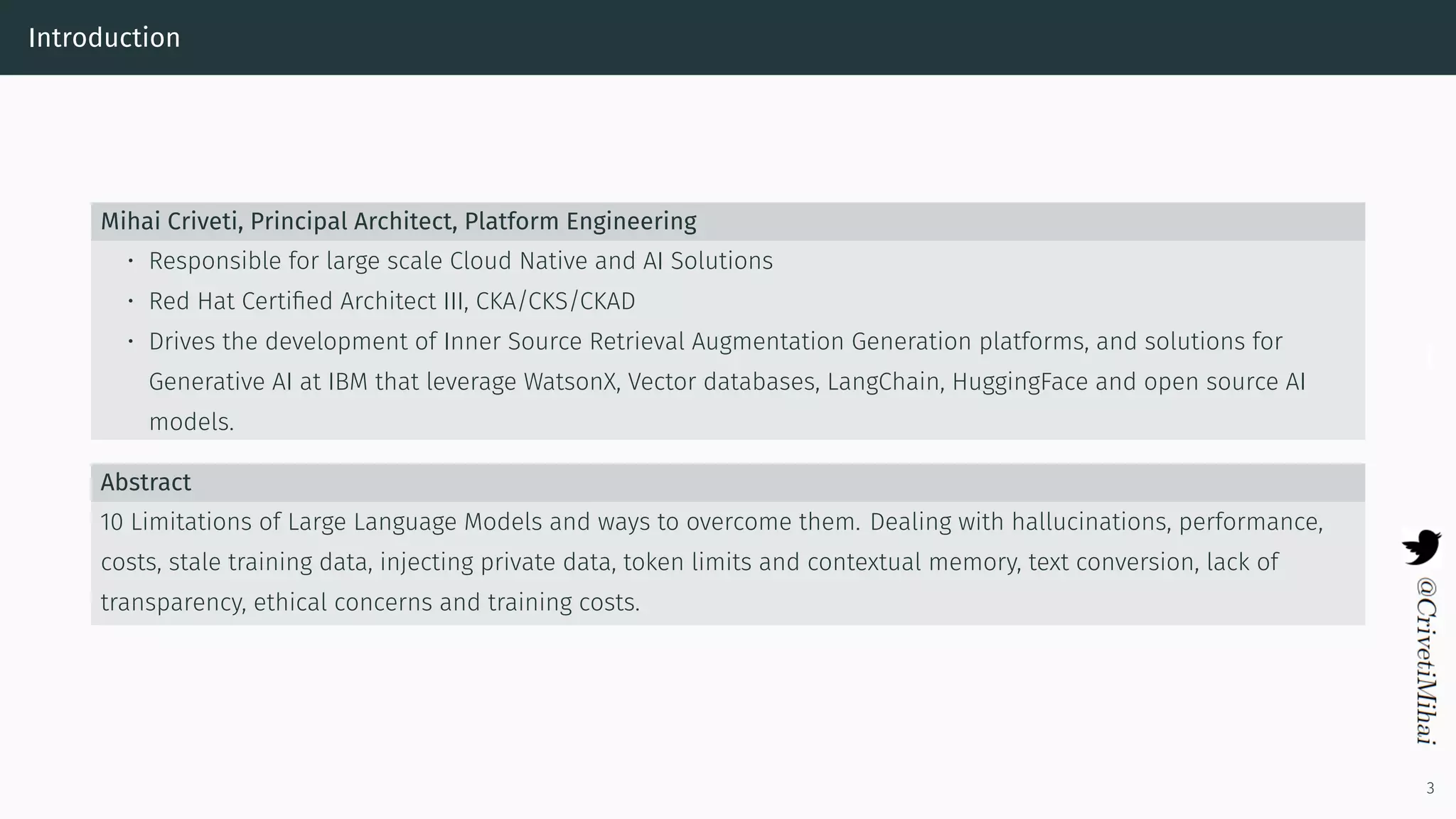
Task: Select the Mihai Criveti, Principal Architect heading
Action: (398, 221)
